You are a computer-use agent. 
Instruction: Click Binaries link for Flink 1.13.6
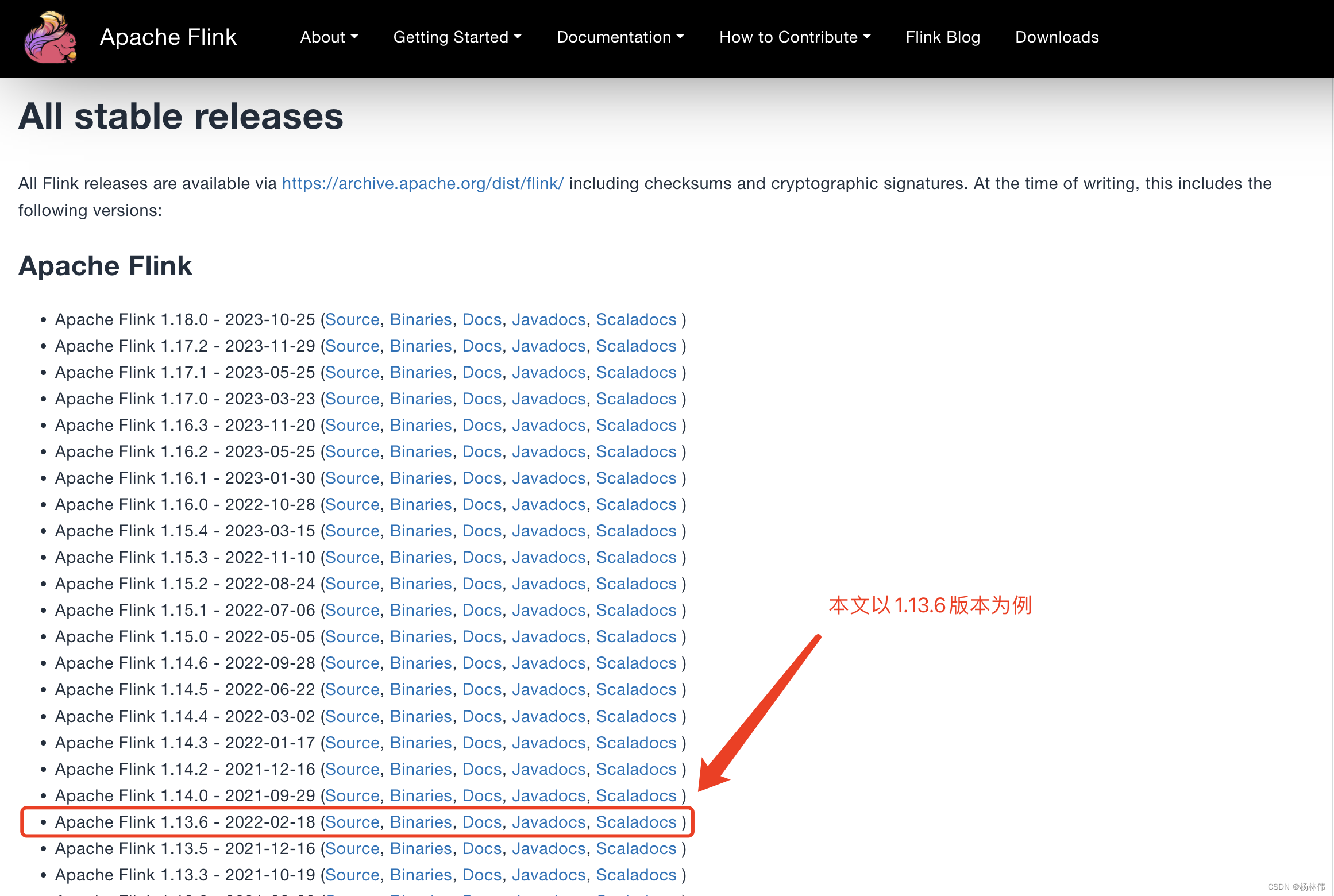421,822
